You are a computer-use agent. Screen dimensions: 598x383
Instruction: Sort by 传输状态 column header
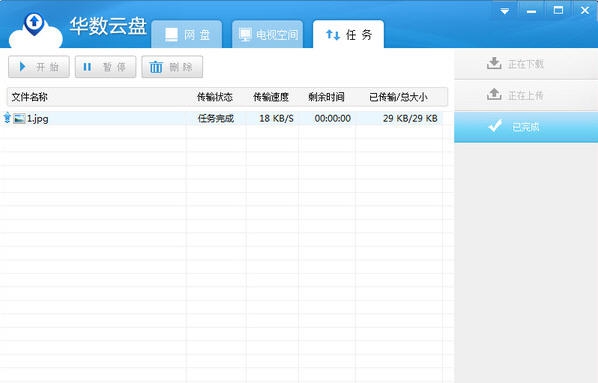(x=215, y=97)
